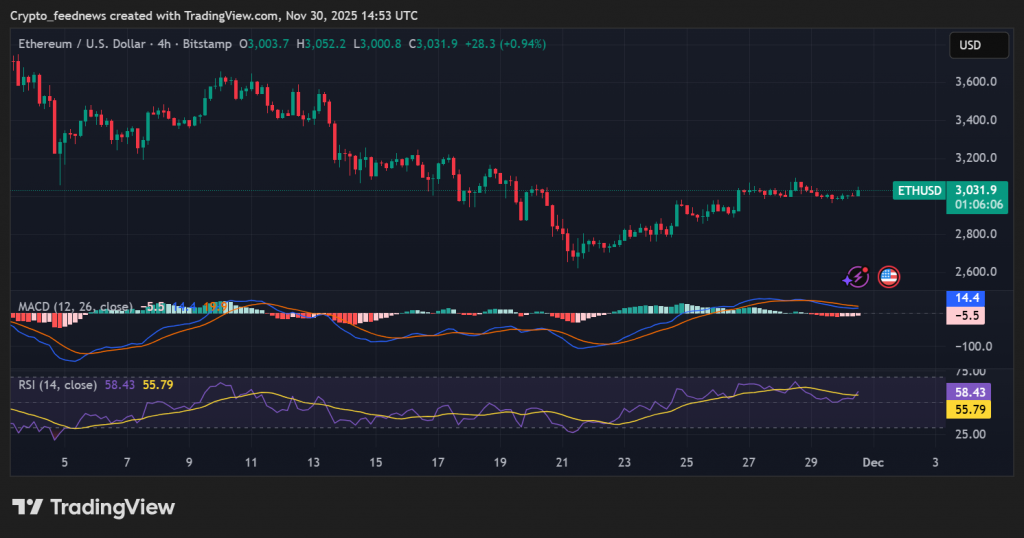Click the US flag economic event icon
Viewport: 1024px width, 538px height.
point(888,277)
